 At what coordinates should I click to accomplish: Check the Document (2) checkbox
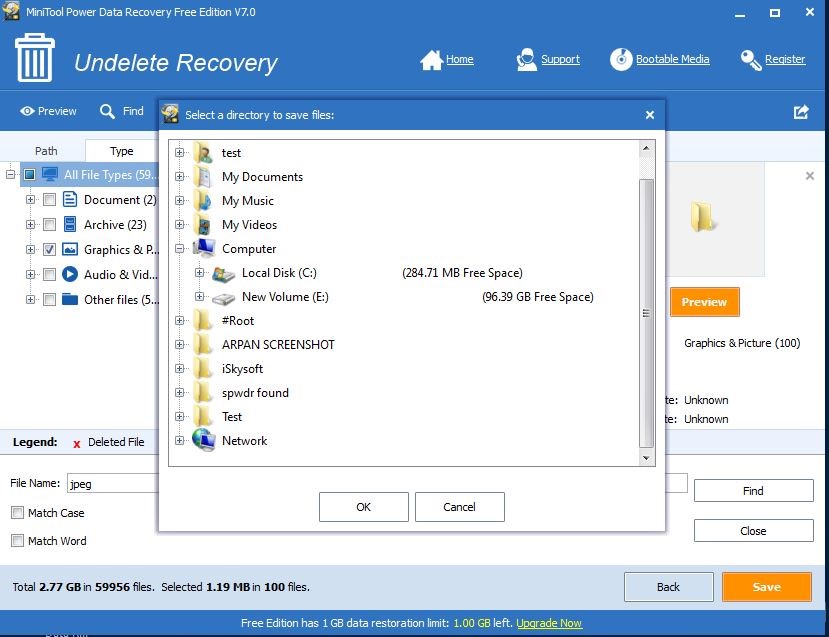[49, 199]
